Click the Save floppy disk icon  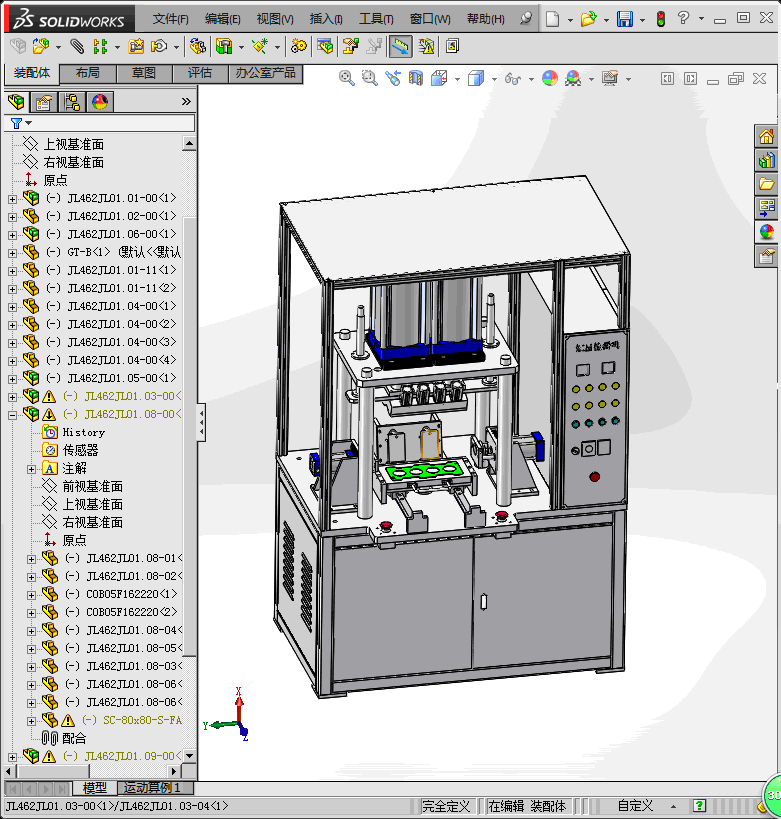624,19
